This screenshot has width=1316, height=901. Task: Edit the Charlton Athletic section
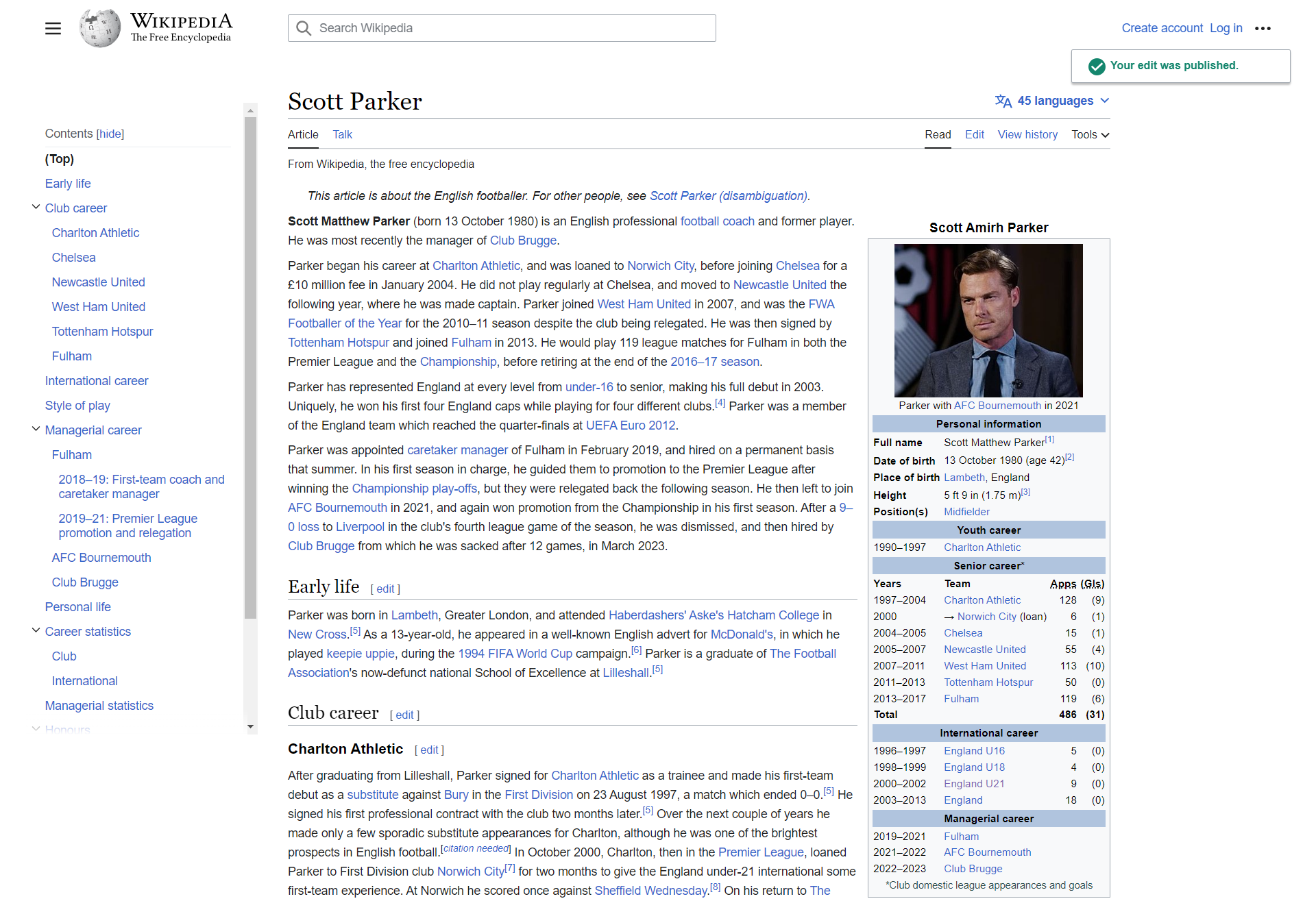point(429,750)
